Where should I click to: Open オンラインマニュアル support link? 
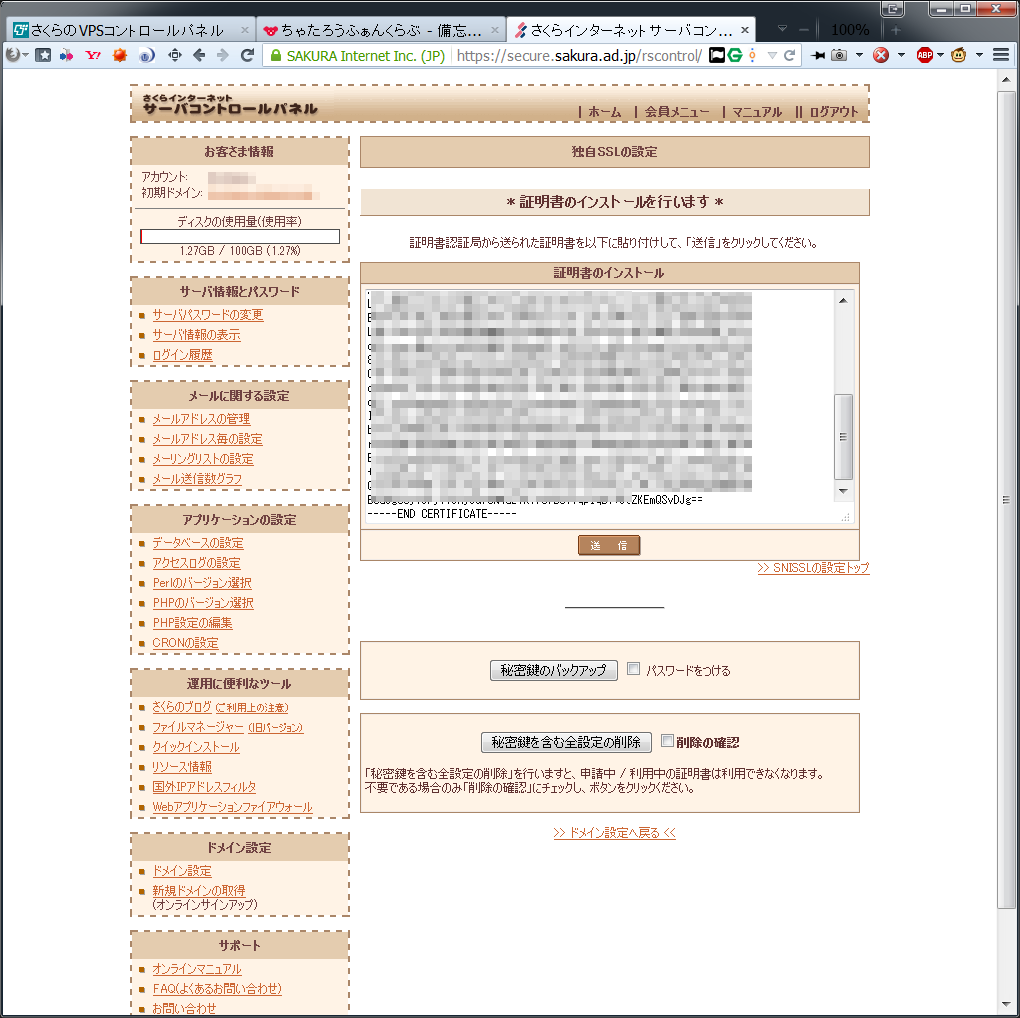[x=196, y=969]
